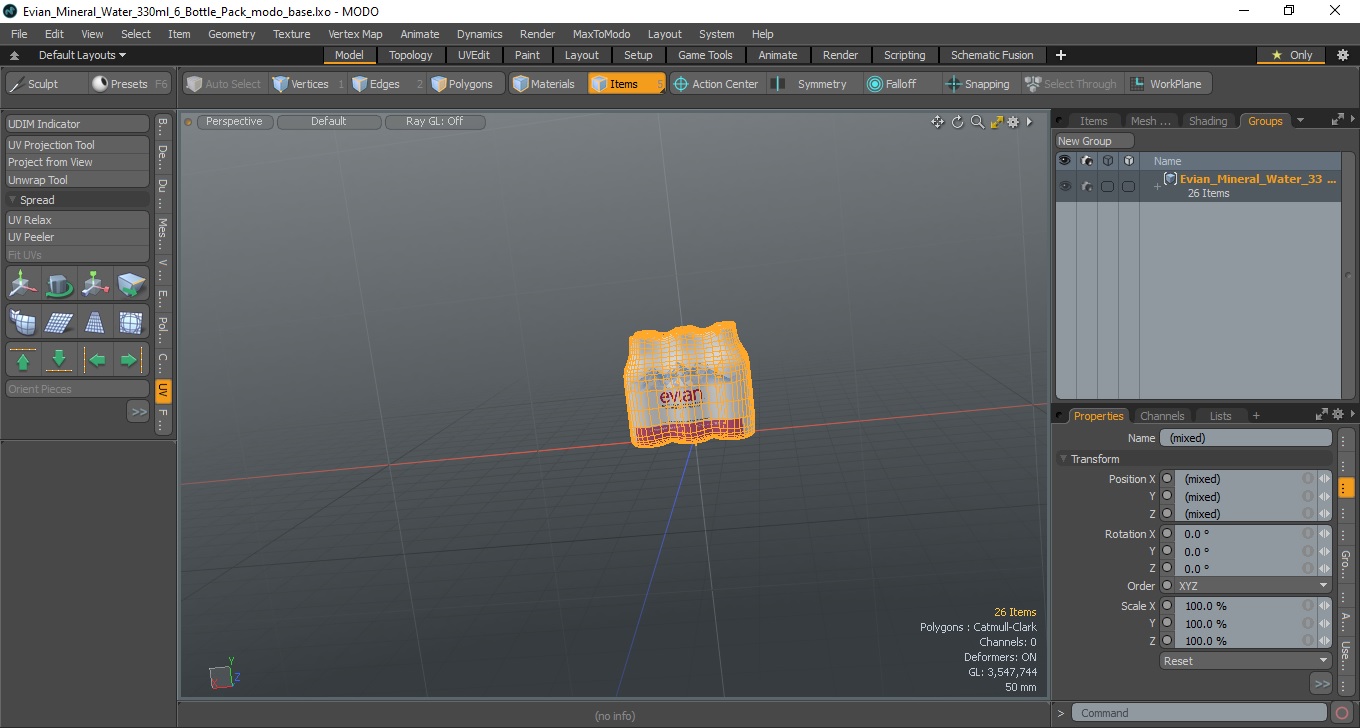Click the perspective trapezoid grid icon
1360x728 pixels.
95,322
